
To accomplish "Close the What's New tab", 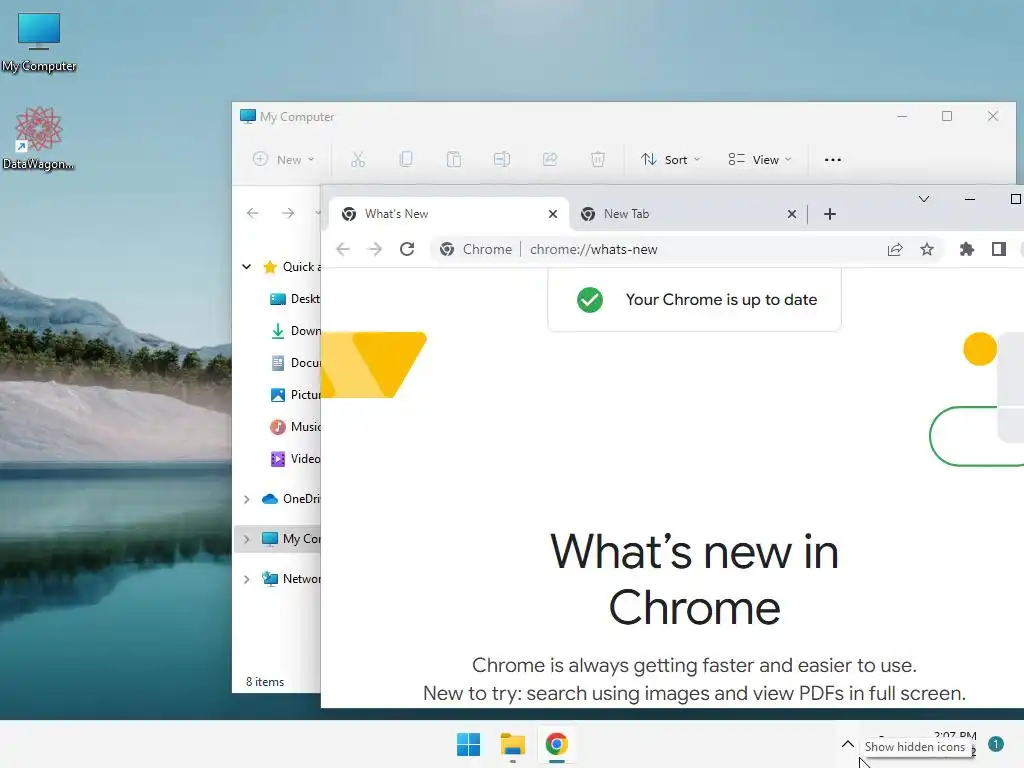I will coord(552,214).
